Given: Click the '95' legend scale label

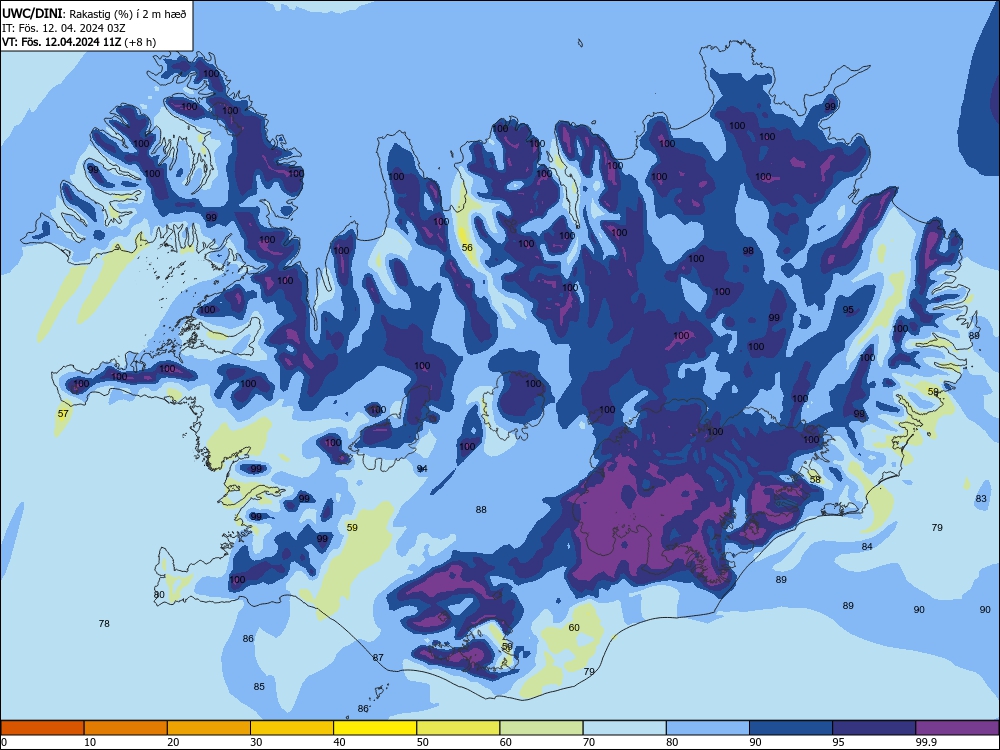Looking at the screenshot, I should point(838,742).
